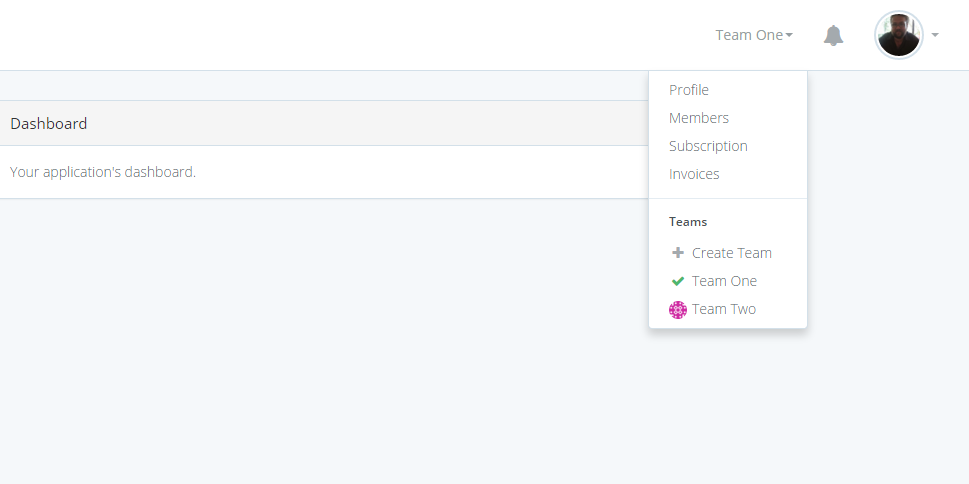
Task: Click the small caret after Team One
Action: (789, 36)
